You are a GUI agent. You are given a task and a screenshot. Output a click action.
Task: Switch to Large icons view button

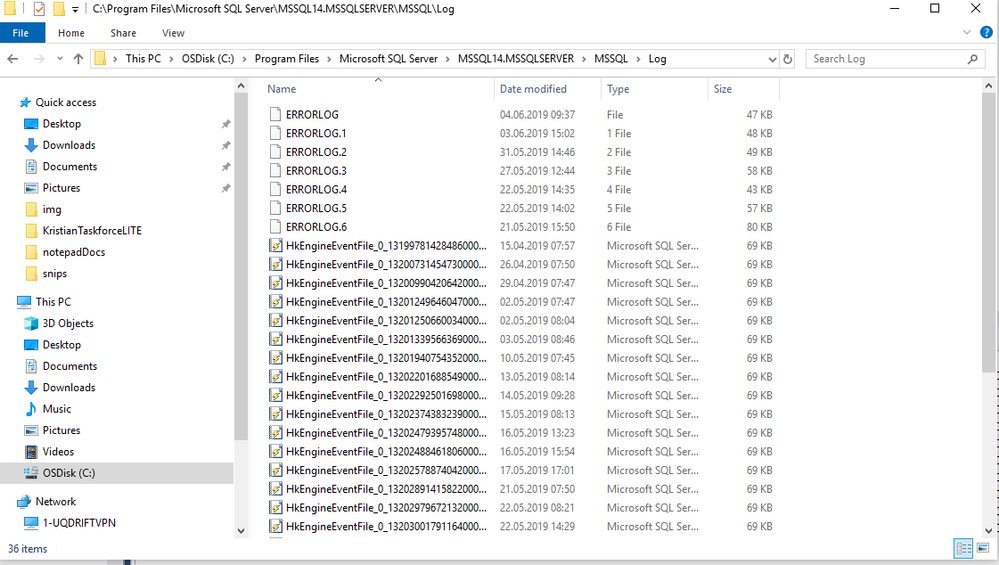click(983, 548)
